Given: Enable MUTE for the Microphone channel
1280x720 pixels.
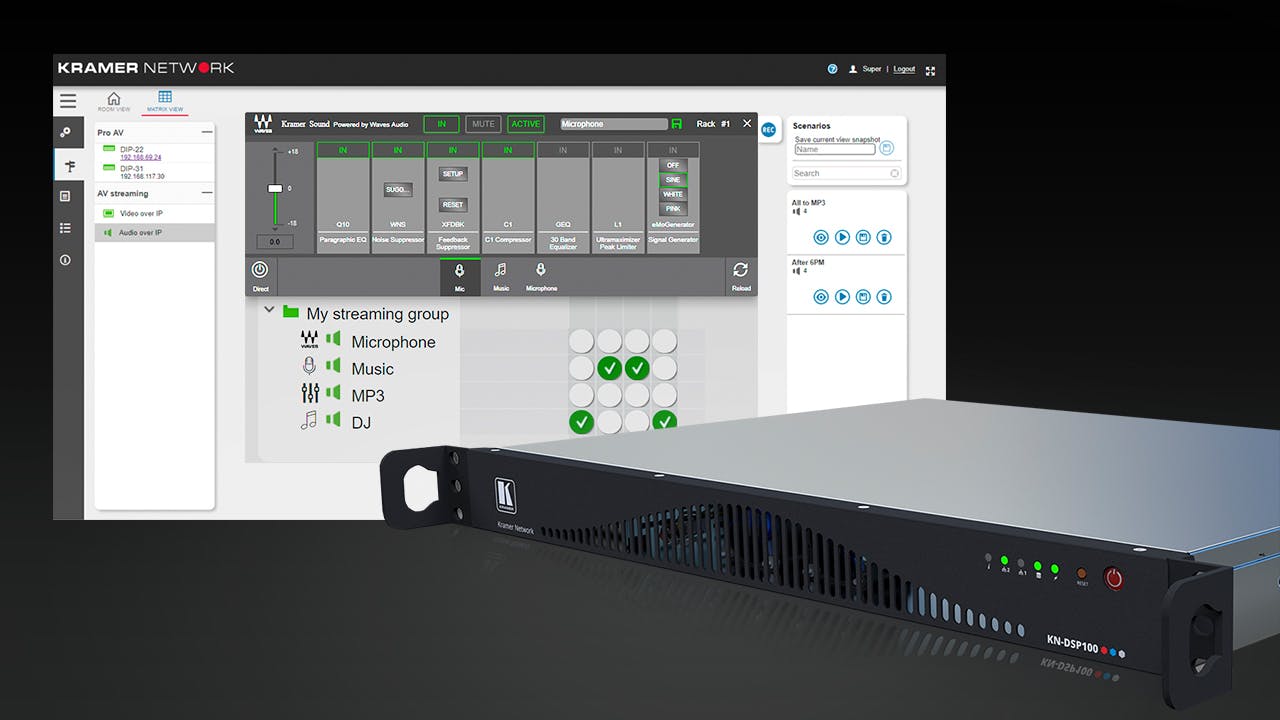Looking at the screenshot, I should (x=483, y=124).
